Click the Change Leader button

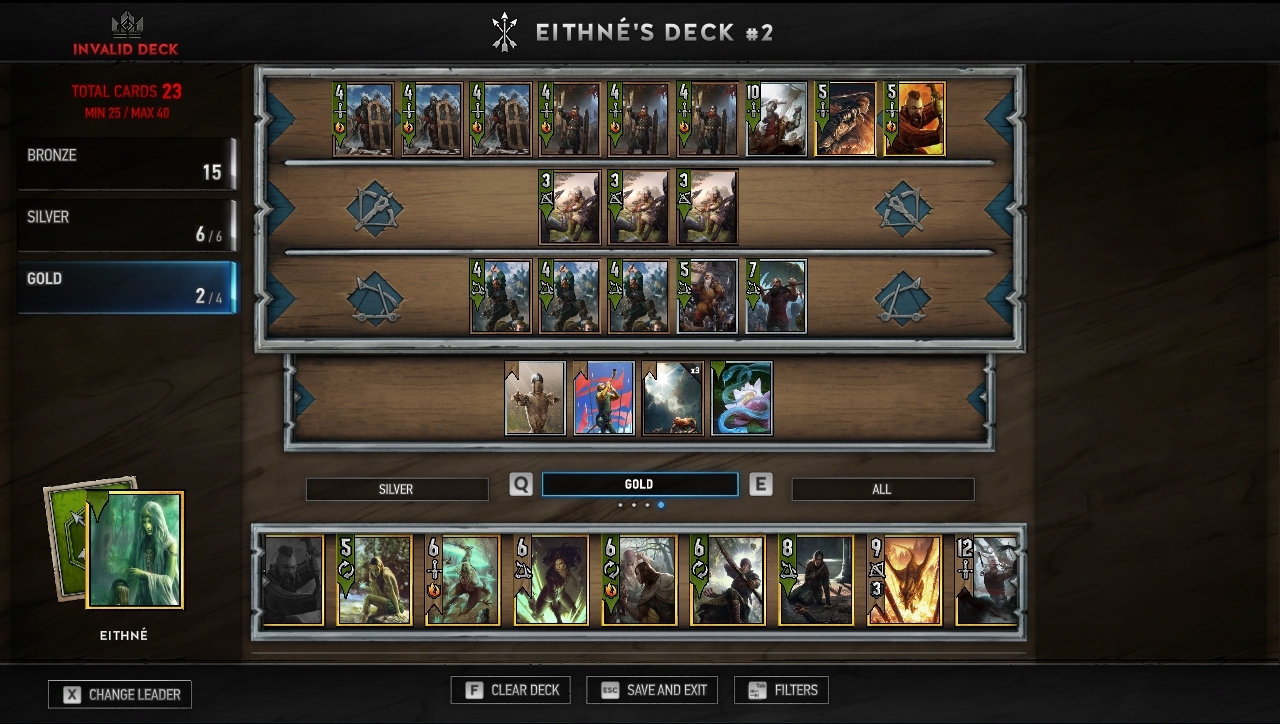[120, 694]
